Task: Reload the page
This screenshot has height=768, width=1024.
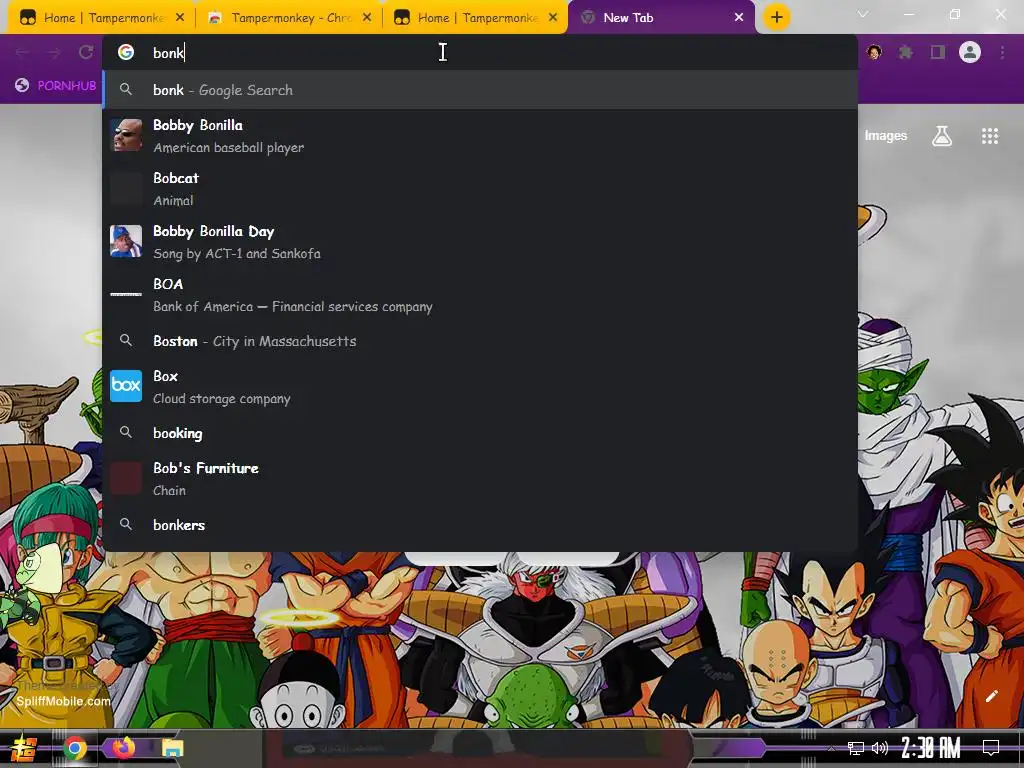Action: pos(86,52)
